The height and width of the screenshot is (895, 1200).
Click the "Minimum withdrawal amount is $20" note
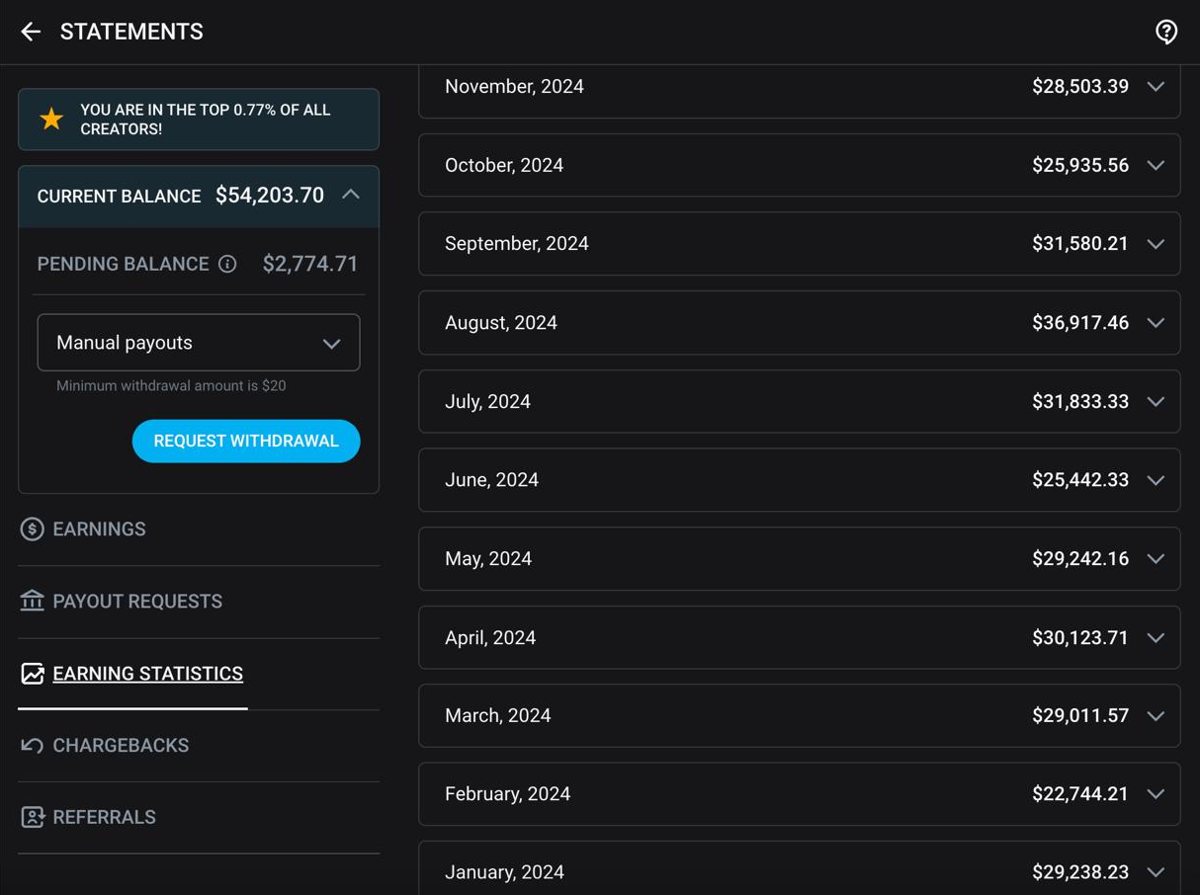tap(171, 386)
